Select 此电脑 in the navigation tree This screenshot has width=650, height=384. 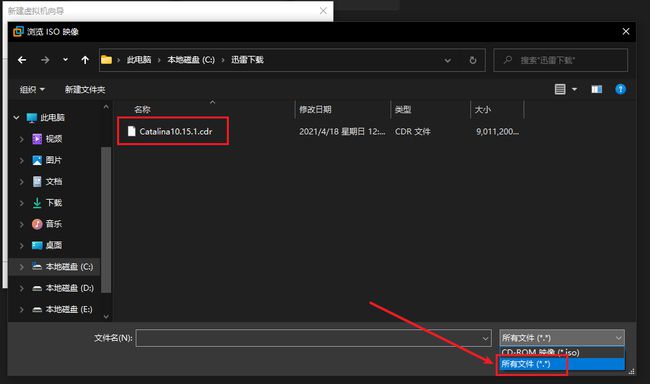52,118
